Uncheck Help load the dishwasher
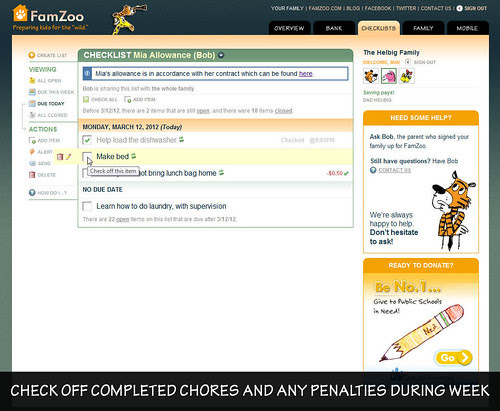Image resolution: width=500 pixels, height=411 pixels. (x=87, y=140)
